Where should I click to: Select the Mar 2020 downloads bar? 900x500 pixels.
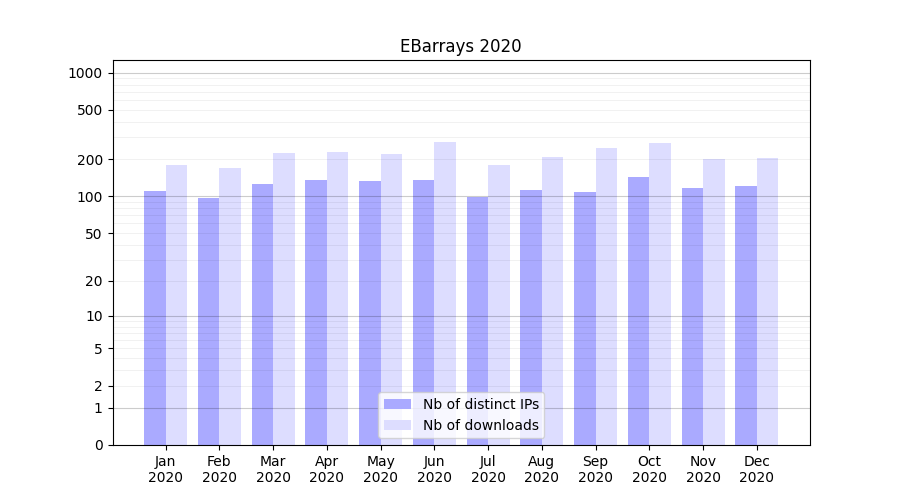284,298
